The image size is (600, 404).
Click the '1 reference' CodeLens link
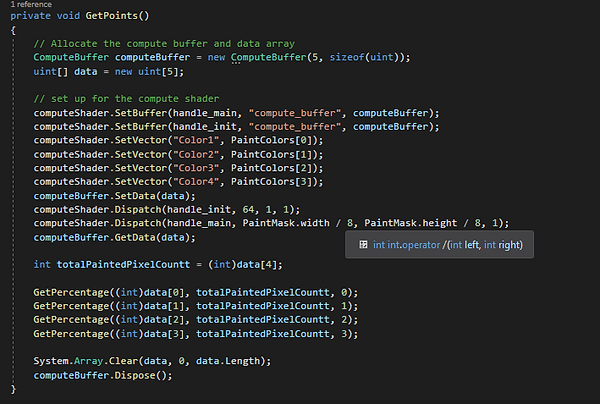[x=31, y=4]
